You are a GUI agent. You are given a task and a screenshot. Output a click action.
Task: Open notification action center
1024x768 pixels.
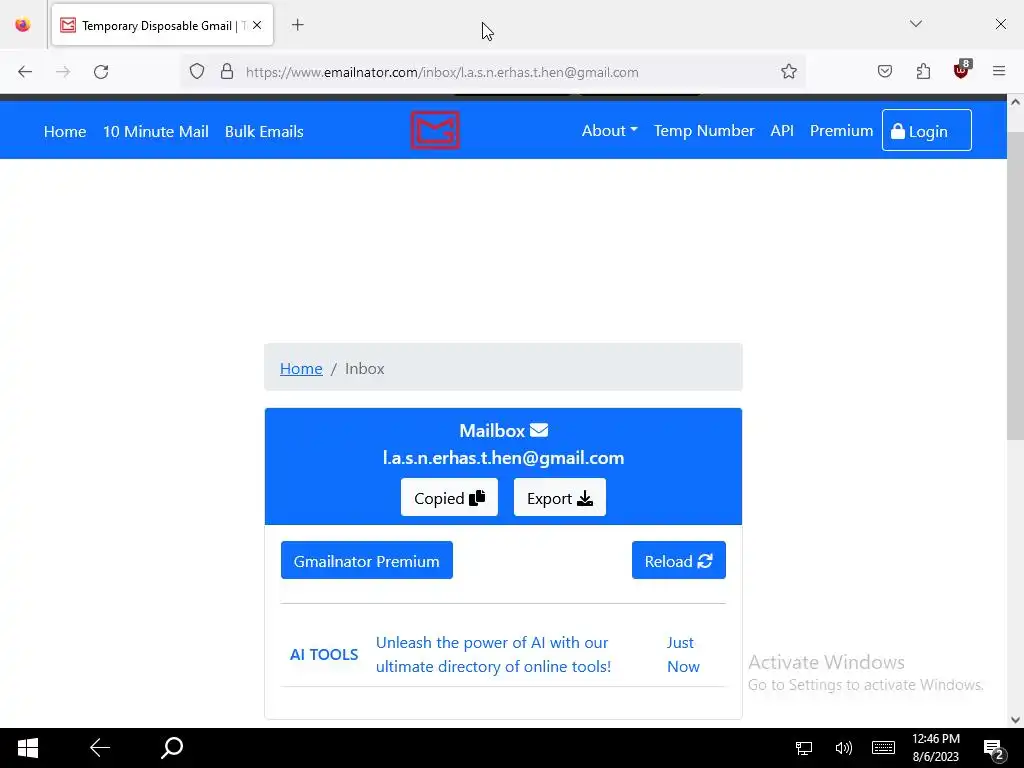(994, 748)
